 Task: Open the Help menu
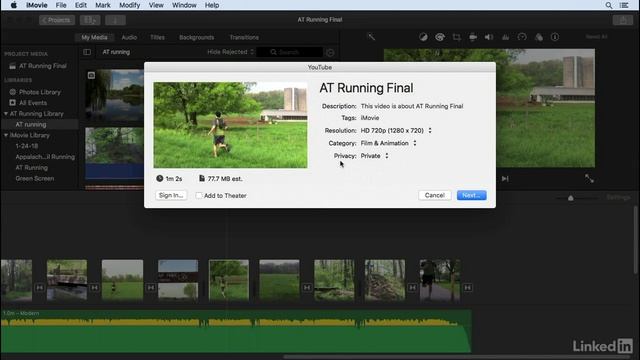212,5
